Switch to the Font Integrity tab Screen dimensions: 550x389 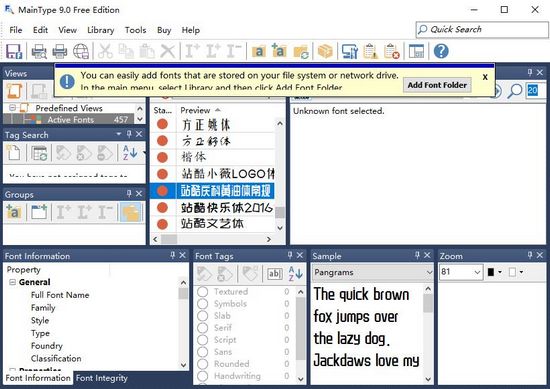[x=102, y=378]
